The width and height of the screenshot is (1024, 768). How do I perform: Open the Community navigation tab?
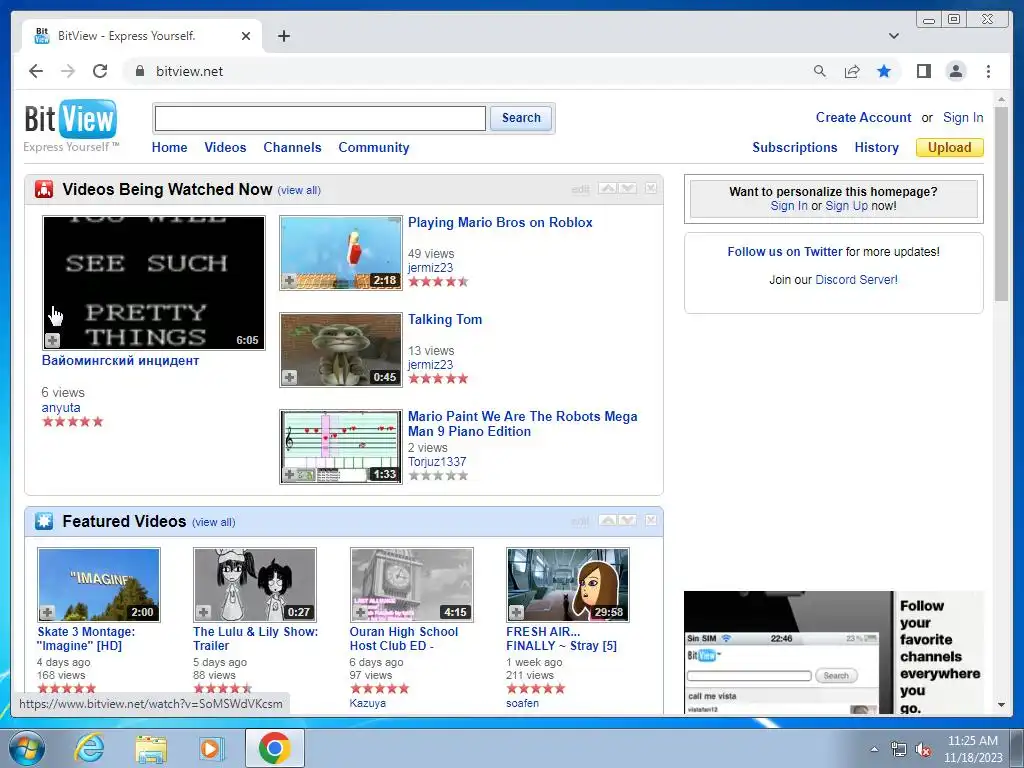374,148
